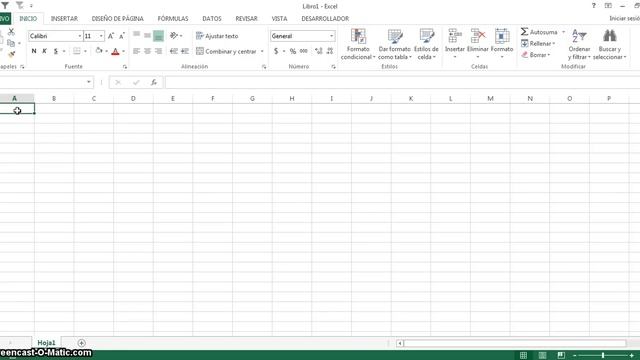The height and width of the screenshot is (360, 640).
Task: Increase font size with the large A icon
Action: coord(111,36)
